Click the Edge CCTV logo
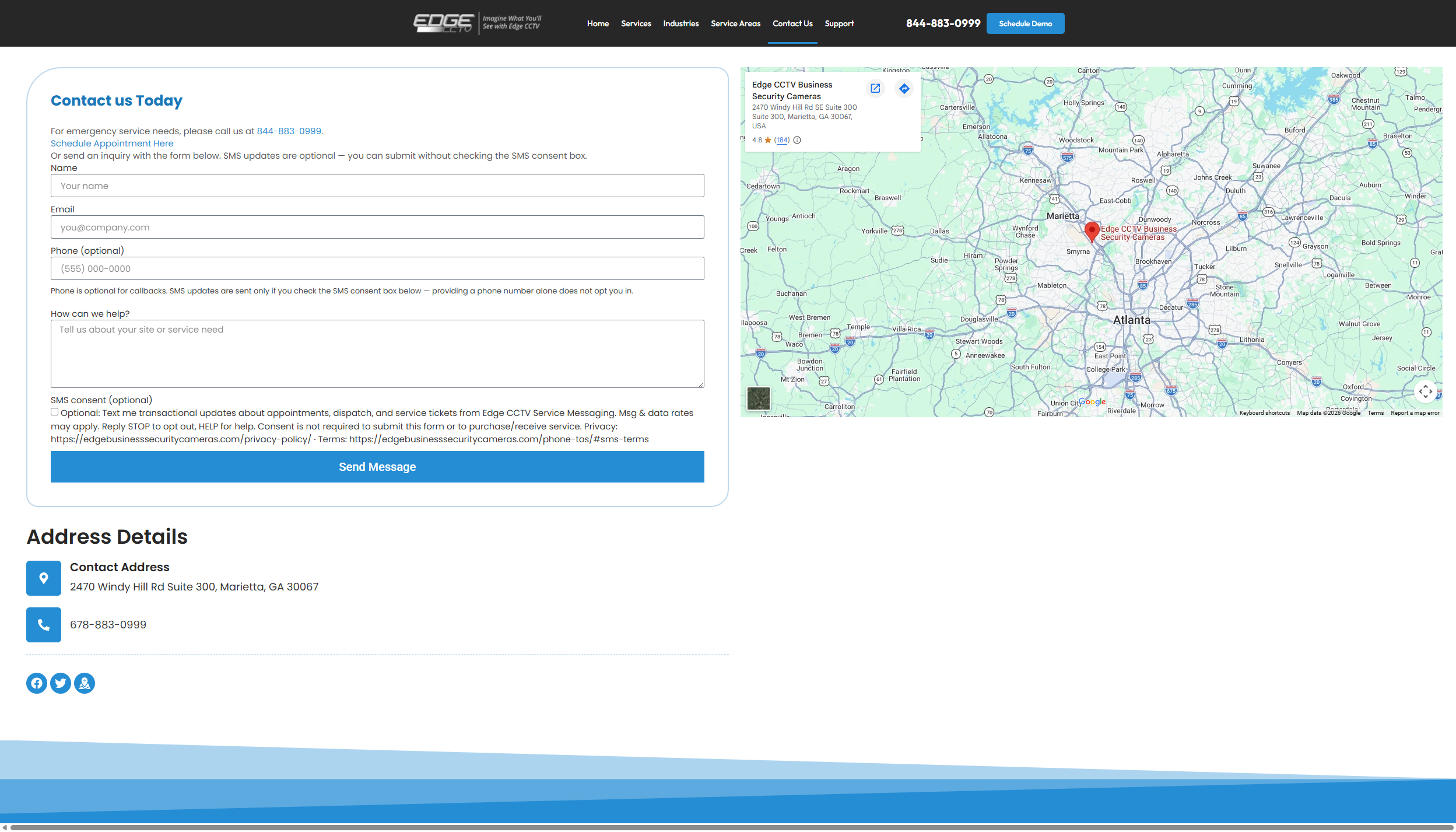The image size is (1456, 832). coord(477,23)
